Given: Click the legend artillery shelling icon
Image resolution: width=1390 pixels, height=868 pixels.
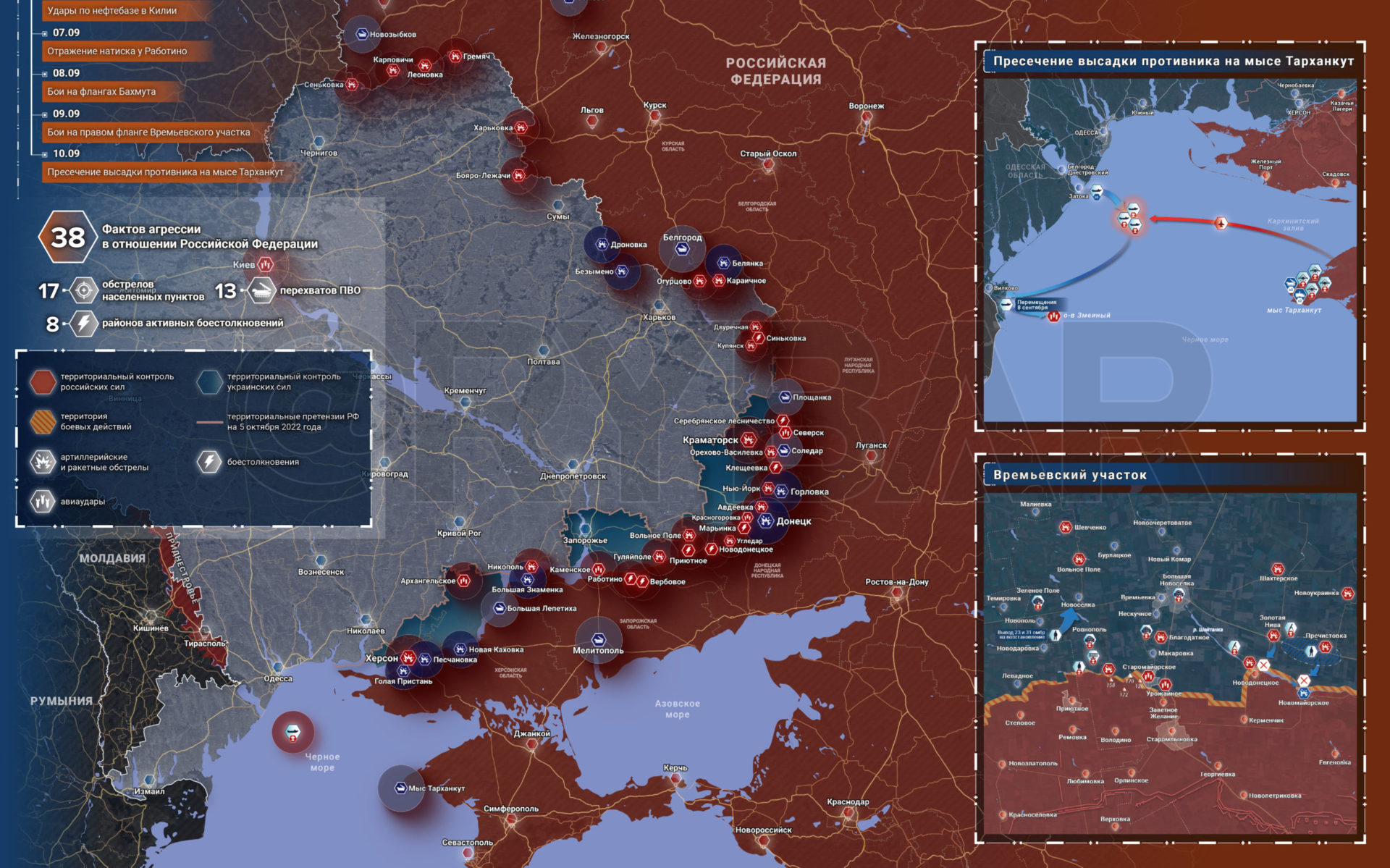Looking at the screenshot, I should [43, 461].
